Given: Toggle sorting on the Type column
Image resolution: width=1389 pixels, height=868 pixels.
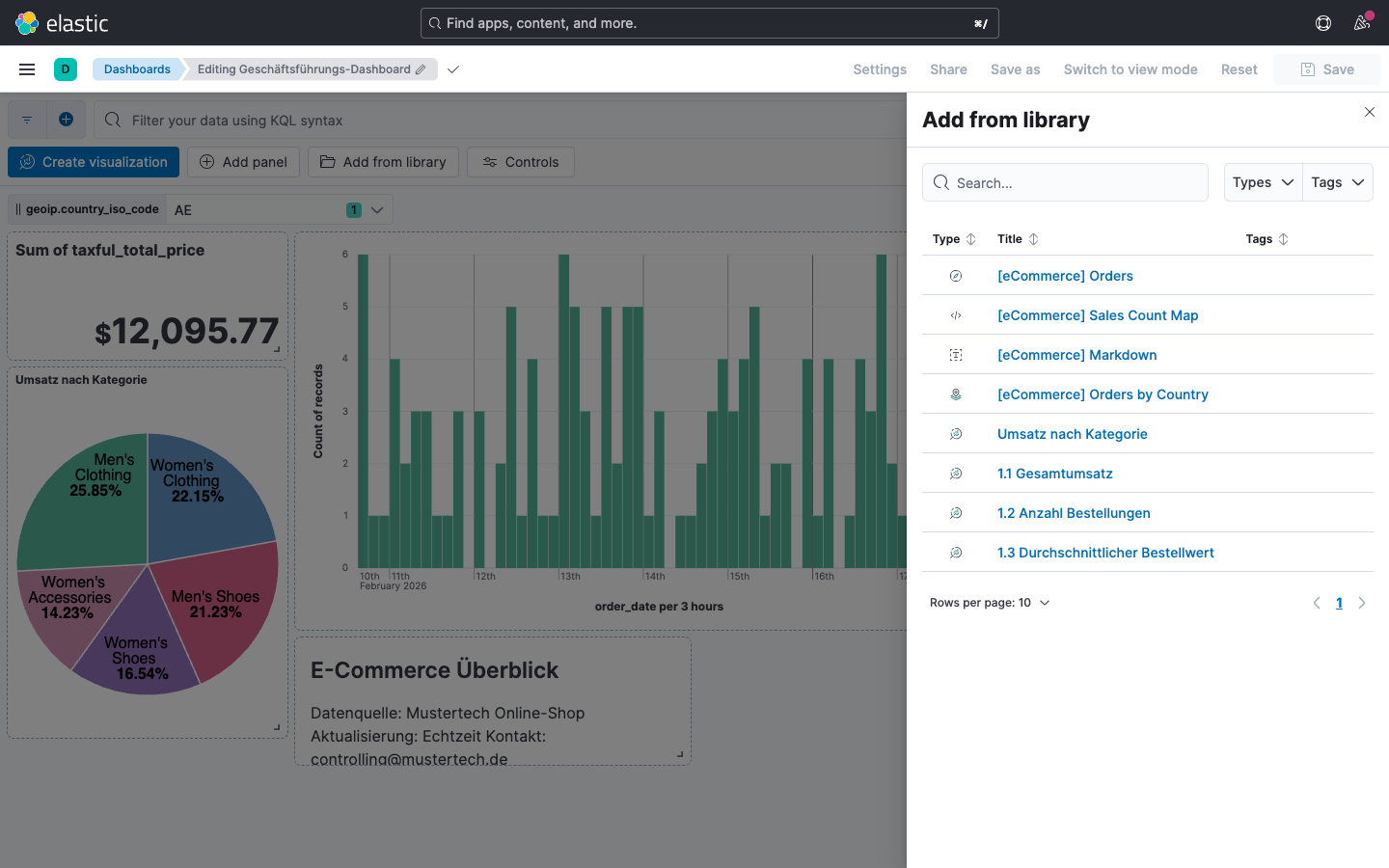Looking at the screenshot, I should tap(968, 238).
